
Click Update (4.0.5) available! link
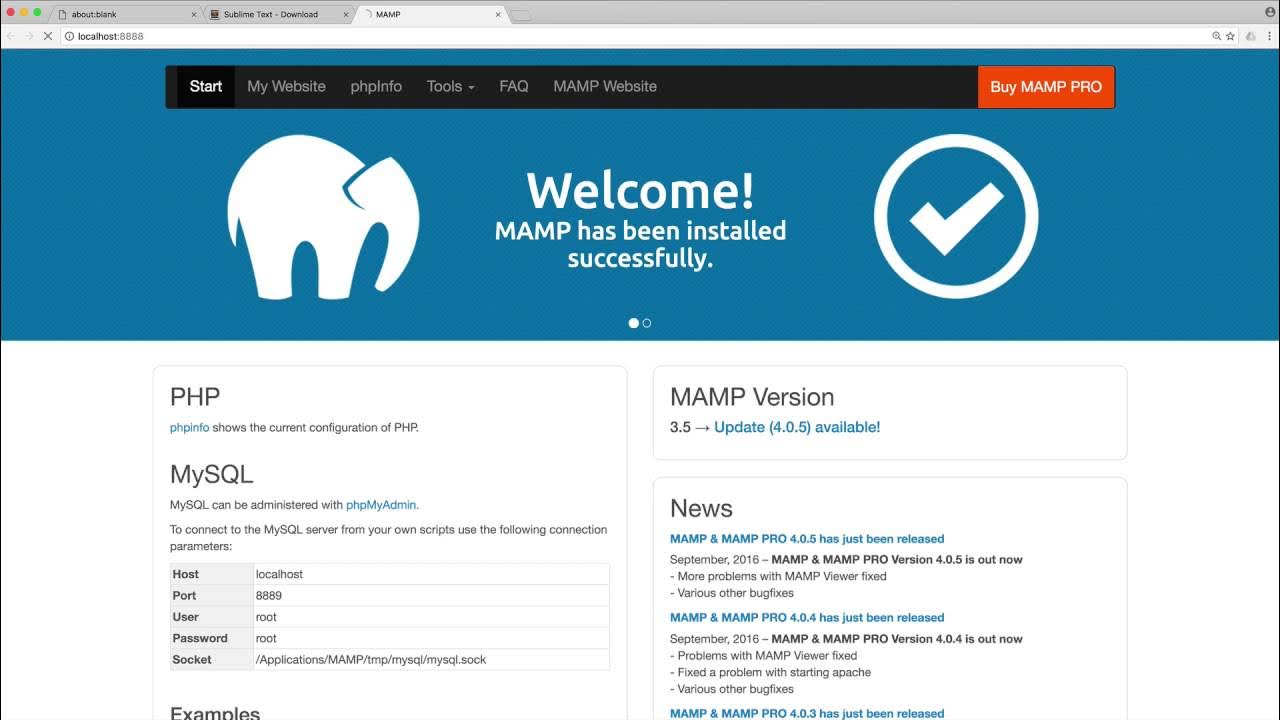tap(797, 427)
